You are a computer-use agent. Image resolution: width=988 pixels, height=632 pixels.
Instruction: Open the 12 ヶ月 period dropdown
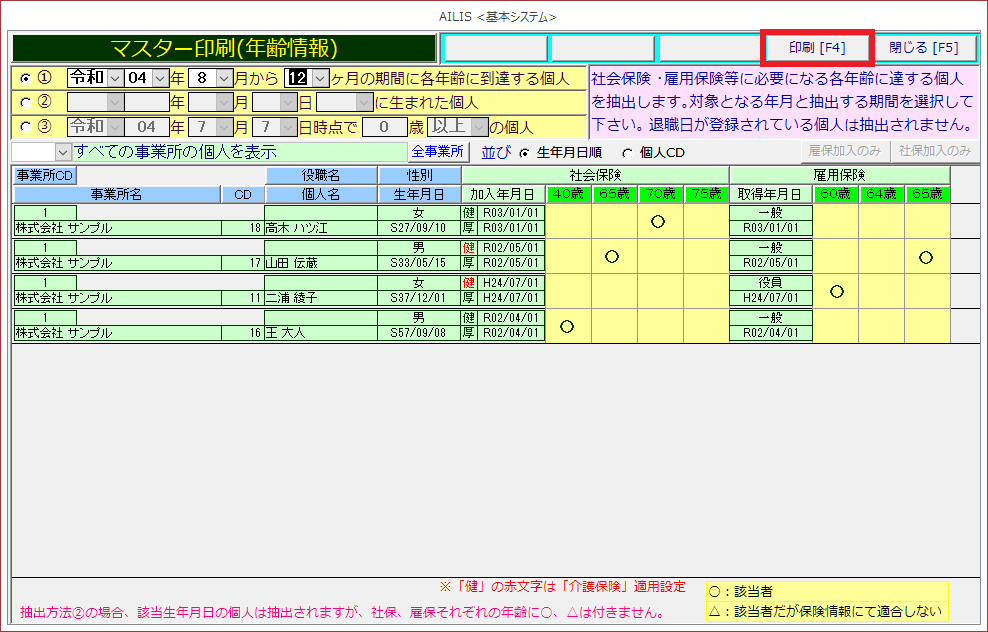pyautogui.click(x=320, y=78)
